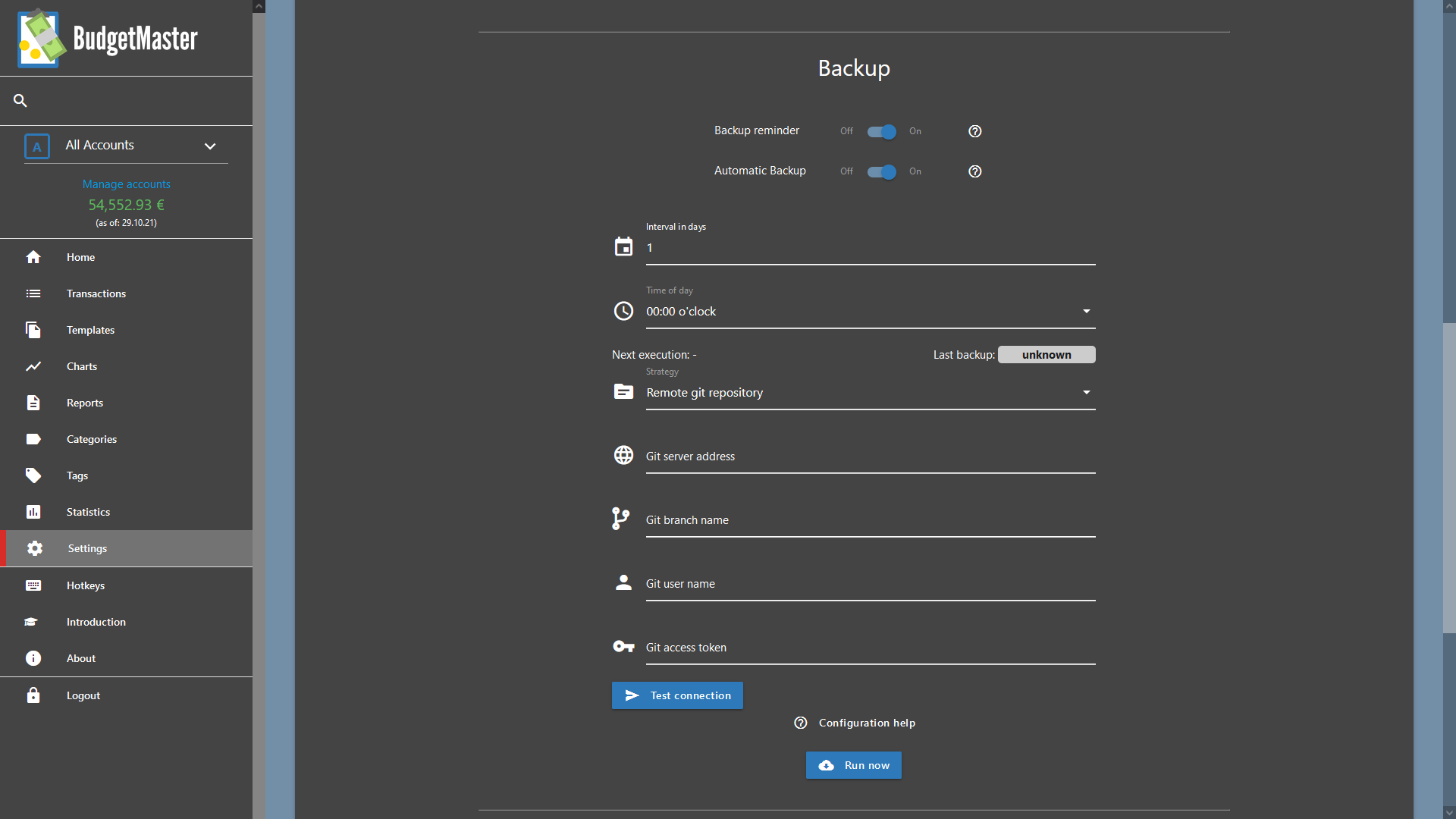Click the BudgetMaster logo
This screenshot has width=1456, height=819.
(x=108, y=38)
